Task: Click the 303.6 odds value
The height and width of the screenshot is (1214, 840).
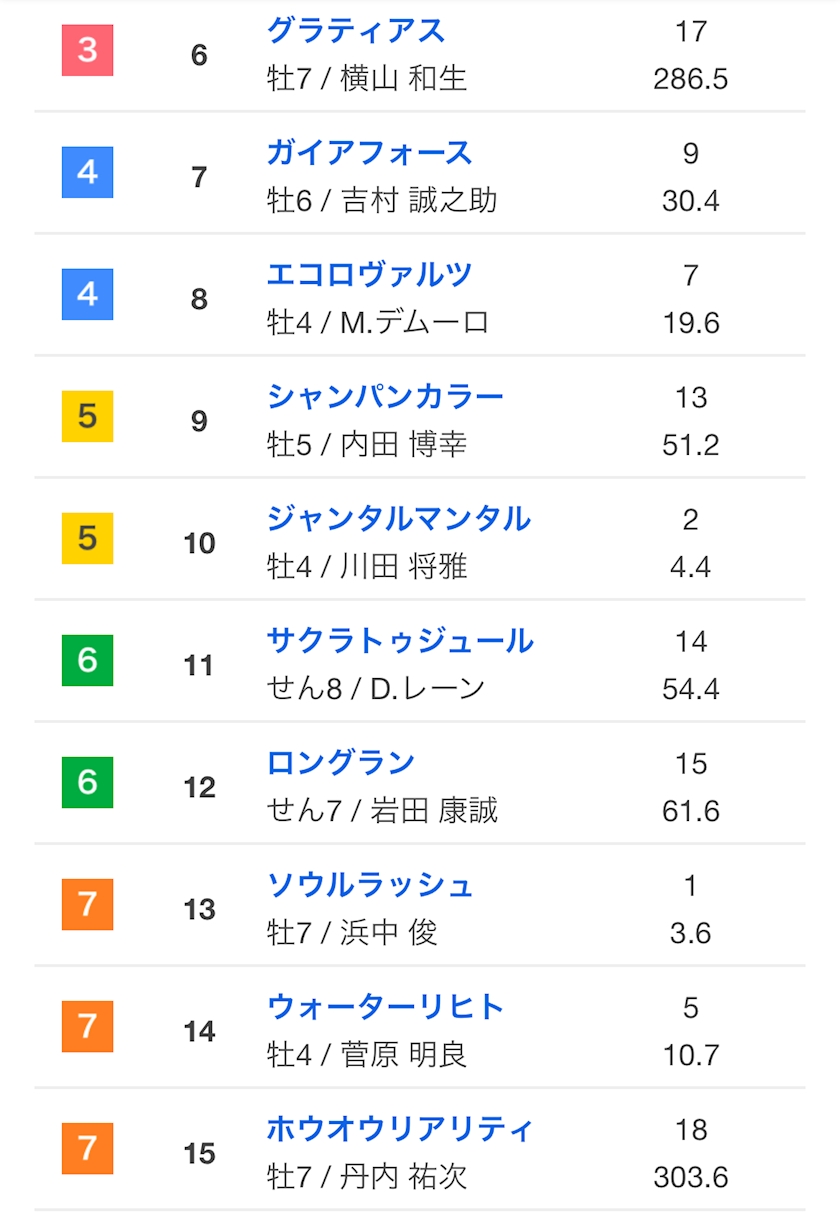Action: pos(690,1177)
